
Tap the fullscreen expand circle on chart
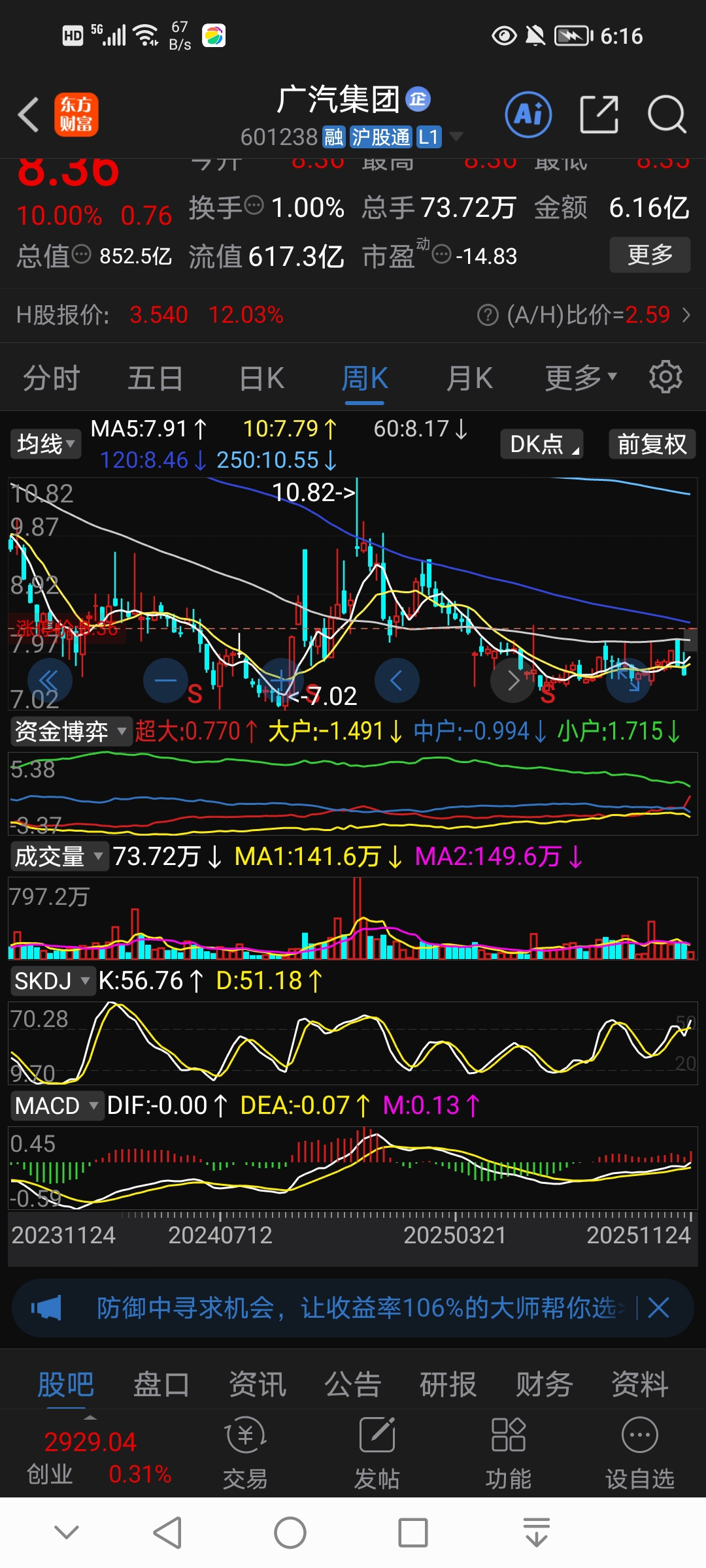tap(628, 681)
